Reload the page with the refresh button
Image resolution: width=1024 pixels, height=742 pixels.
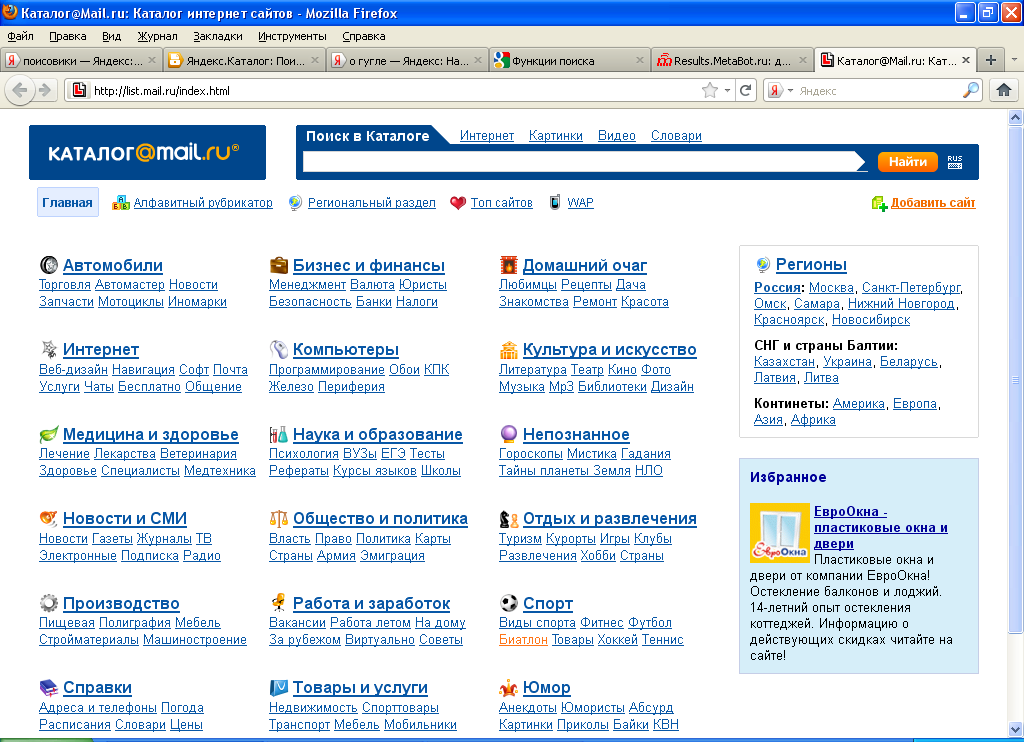coord(745,90)
